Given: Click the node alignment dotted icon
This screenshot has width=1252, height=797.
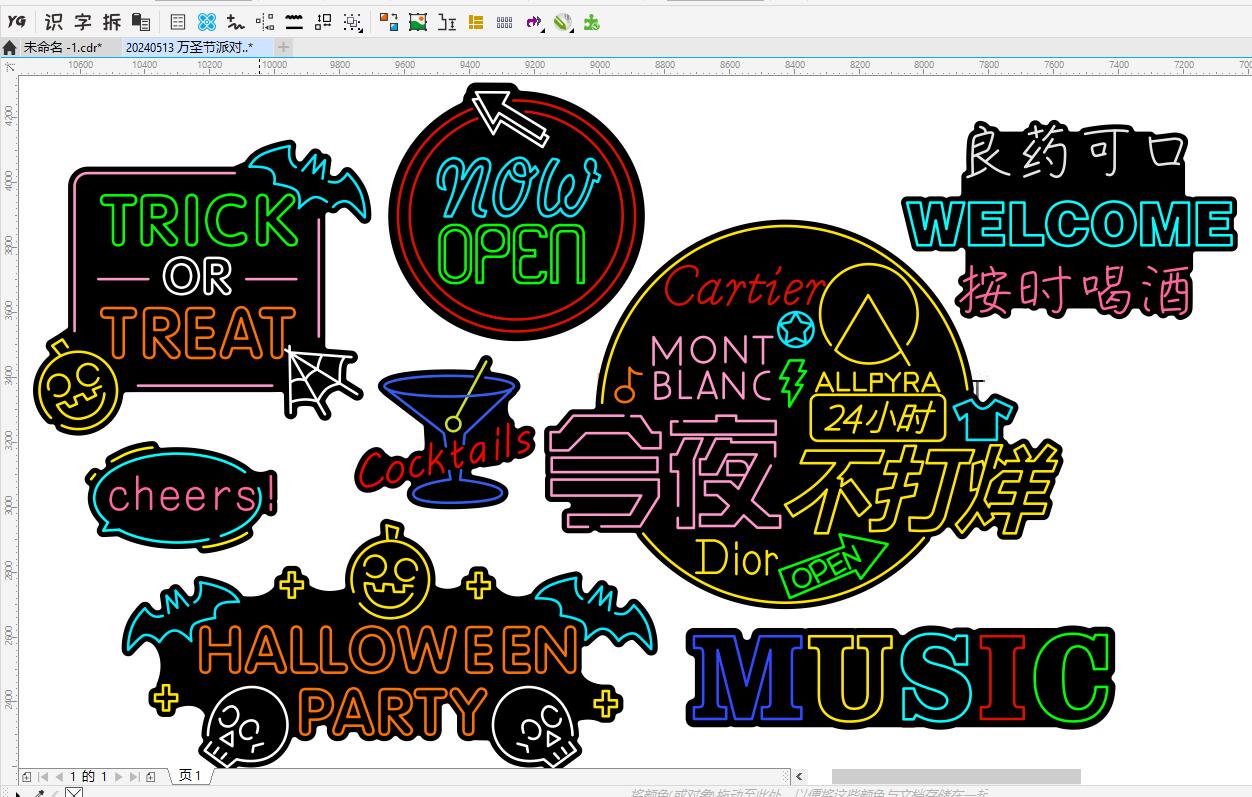Looking at the screenshot, I should tap(265, 21).
